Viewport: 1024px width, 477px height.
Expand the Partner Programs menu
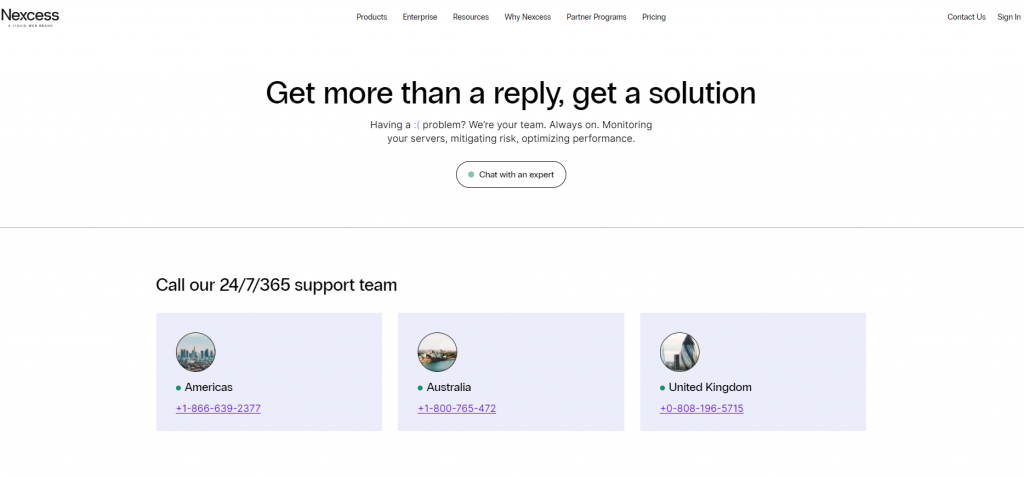[x=596, y=17]
